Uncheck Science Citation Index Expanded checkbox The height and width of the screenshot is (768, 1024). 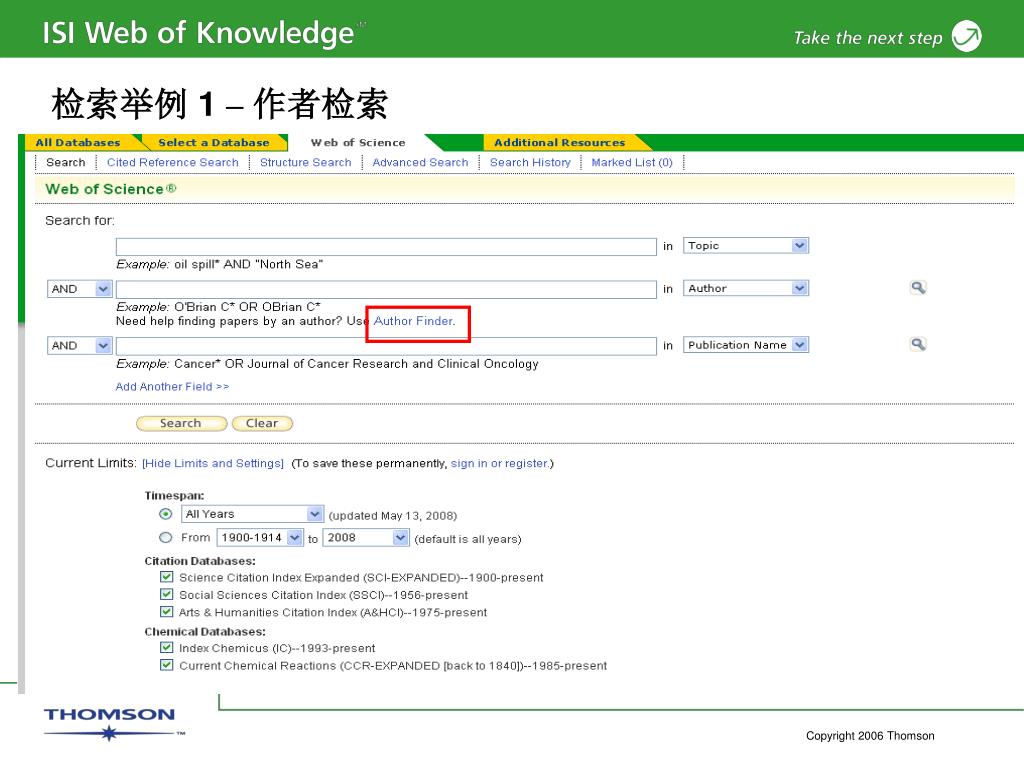(167, 577)
